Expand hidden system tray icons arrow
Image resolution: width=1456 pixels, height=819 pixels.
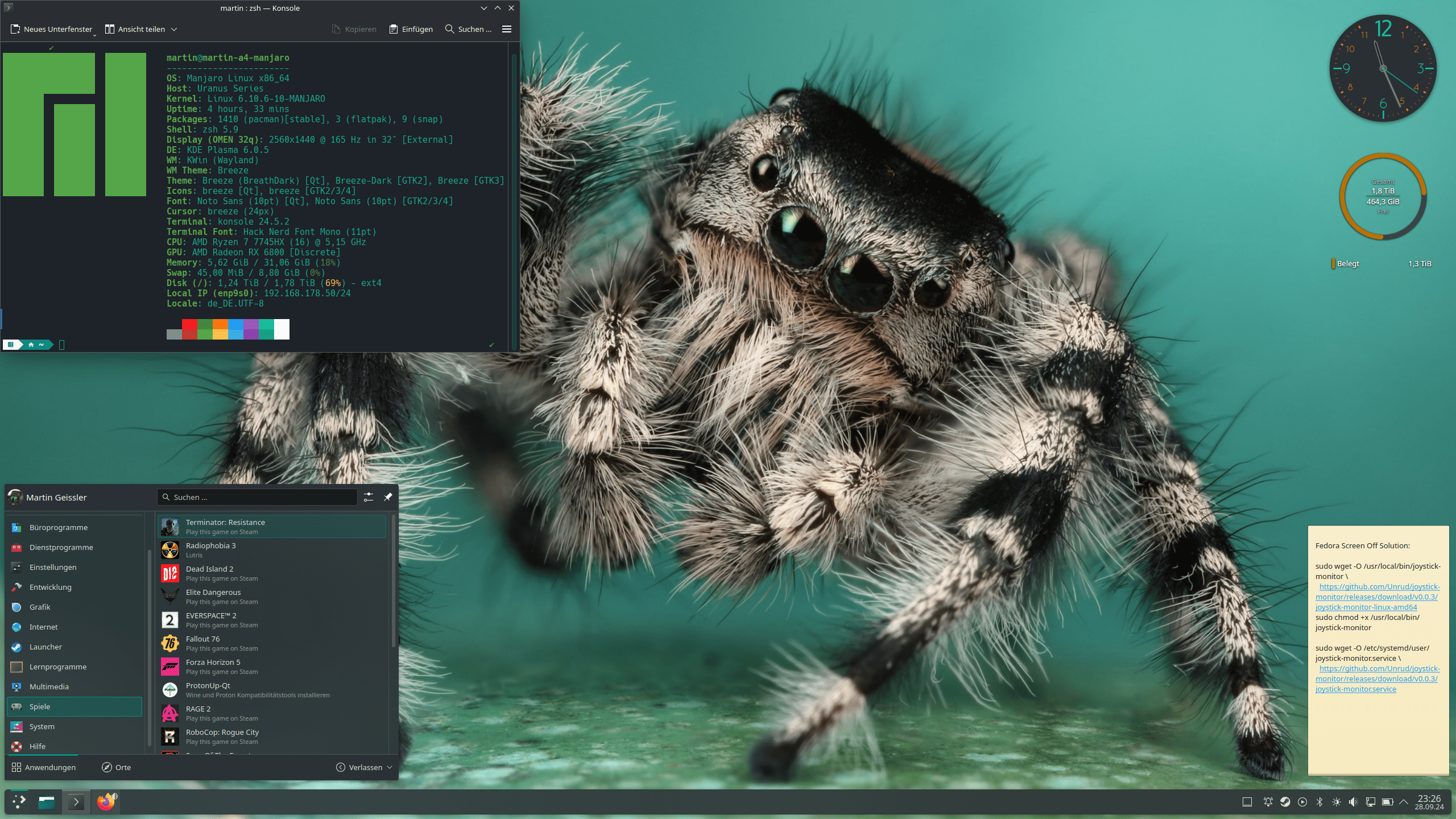click(x=1404, y=802)
